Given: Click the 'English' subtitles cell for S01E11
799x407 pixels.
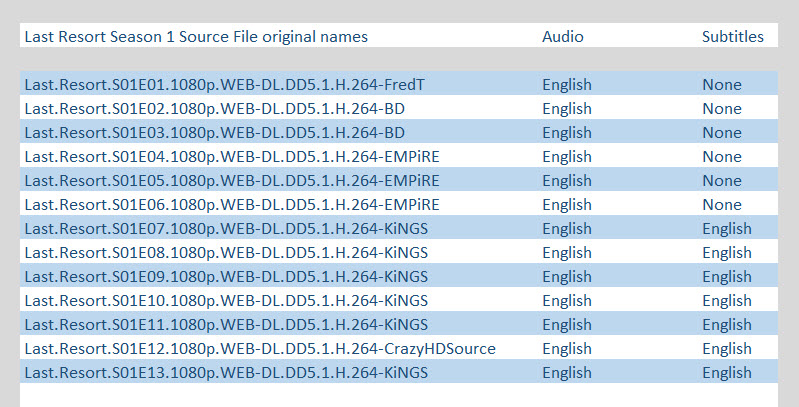Looking at the screenshot, I should (727, 324).
